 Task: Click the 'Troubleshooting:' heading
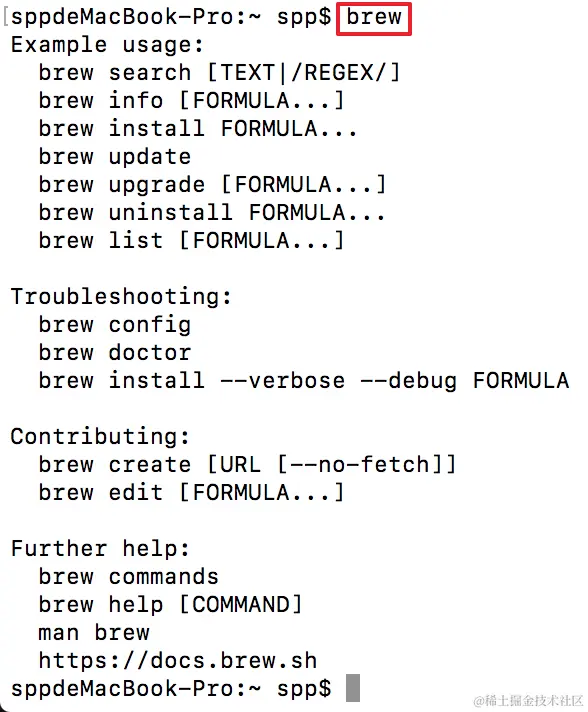click(121, 297)
